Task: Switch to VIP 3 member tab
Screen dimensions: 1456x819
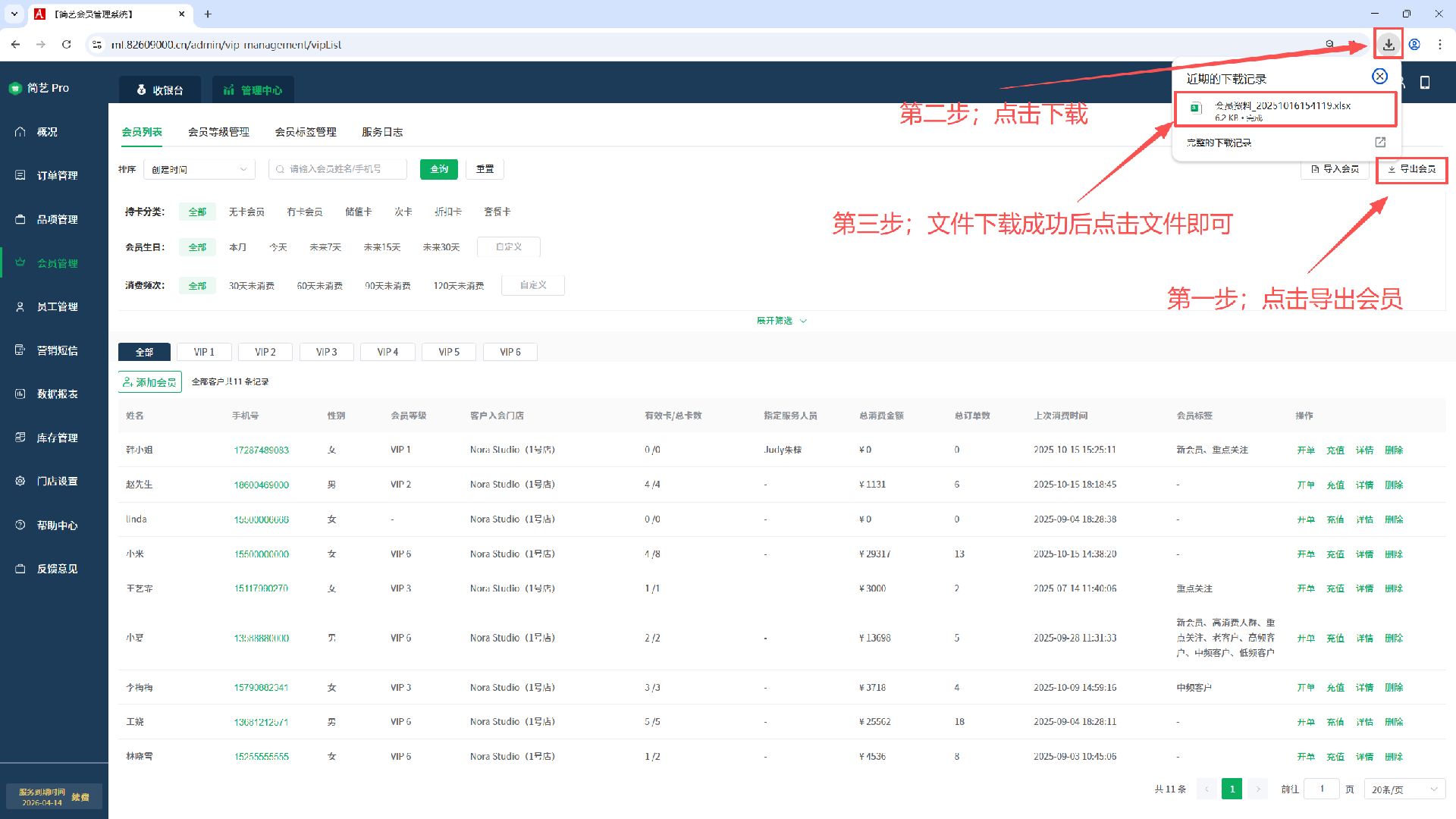Action: (326, 352)
